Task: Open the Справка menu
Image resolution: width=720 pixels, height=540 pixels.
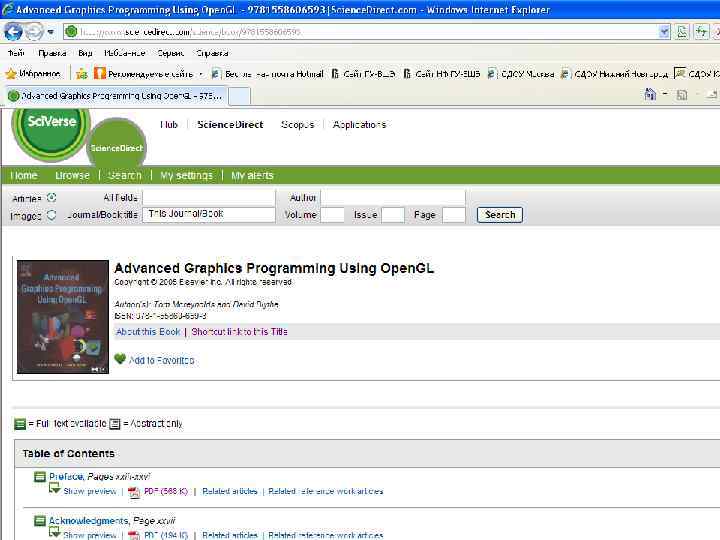Action: pyautogui.click(x=212, y=53)
